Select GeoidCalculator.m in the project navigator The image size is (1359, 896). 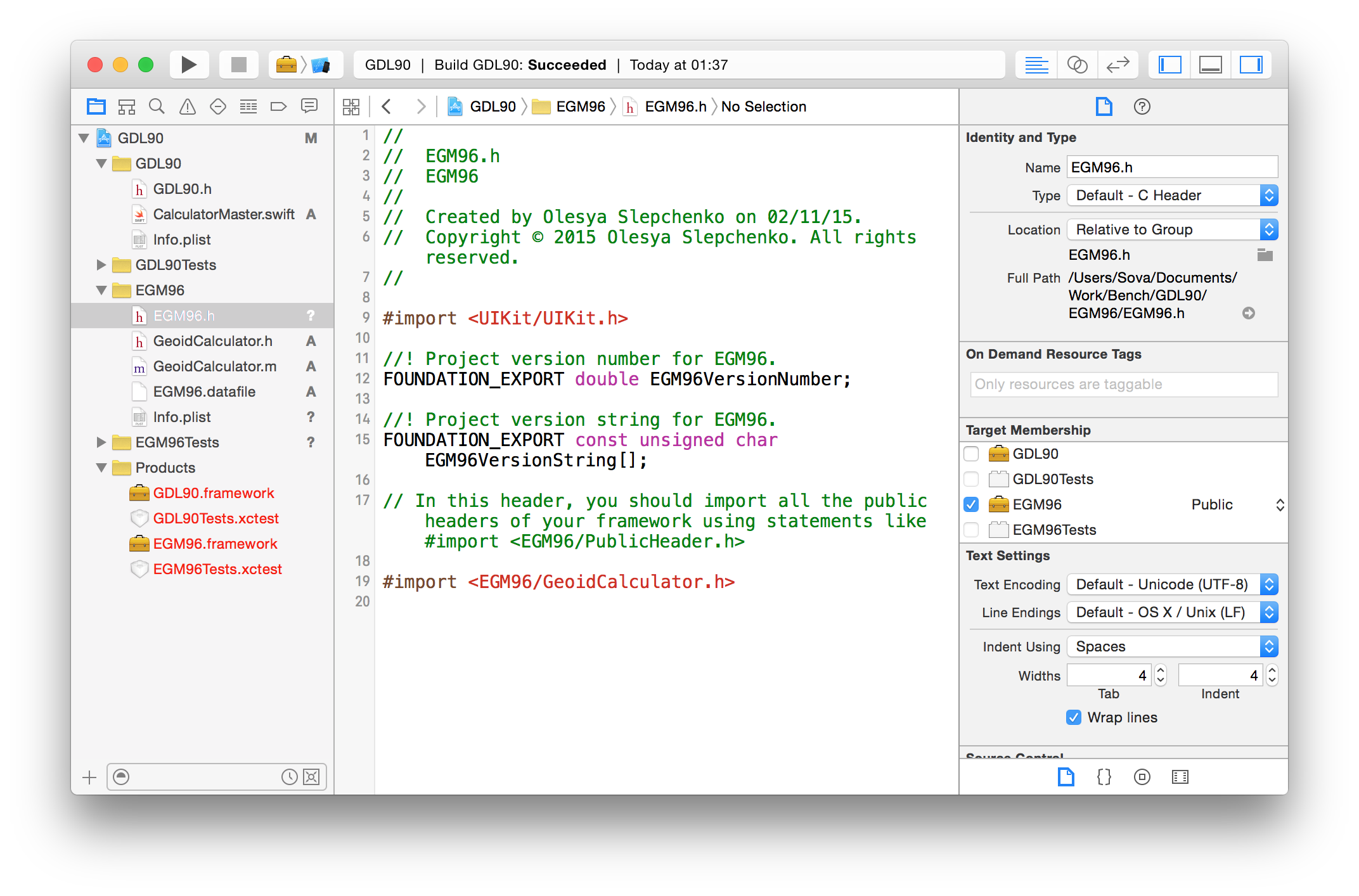(214, 366)
